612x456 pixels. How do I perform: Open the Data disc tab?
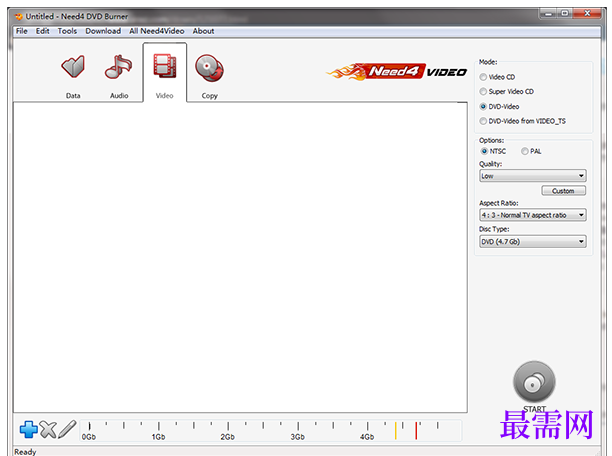[73, 76]
